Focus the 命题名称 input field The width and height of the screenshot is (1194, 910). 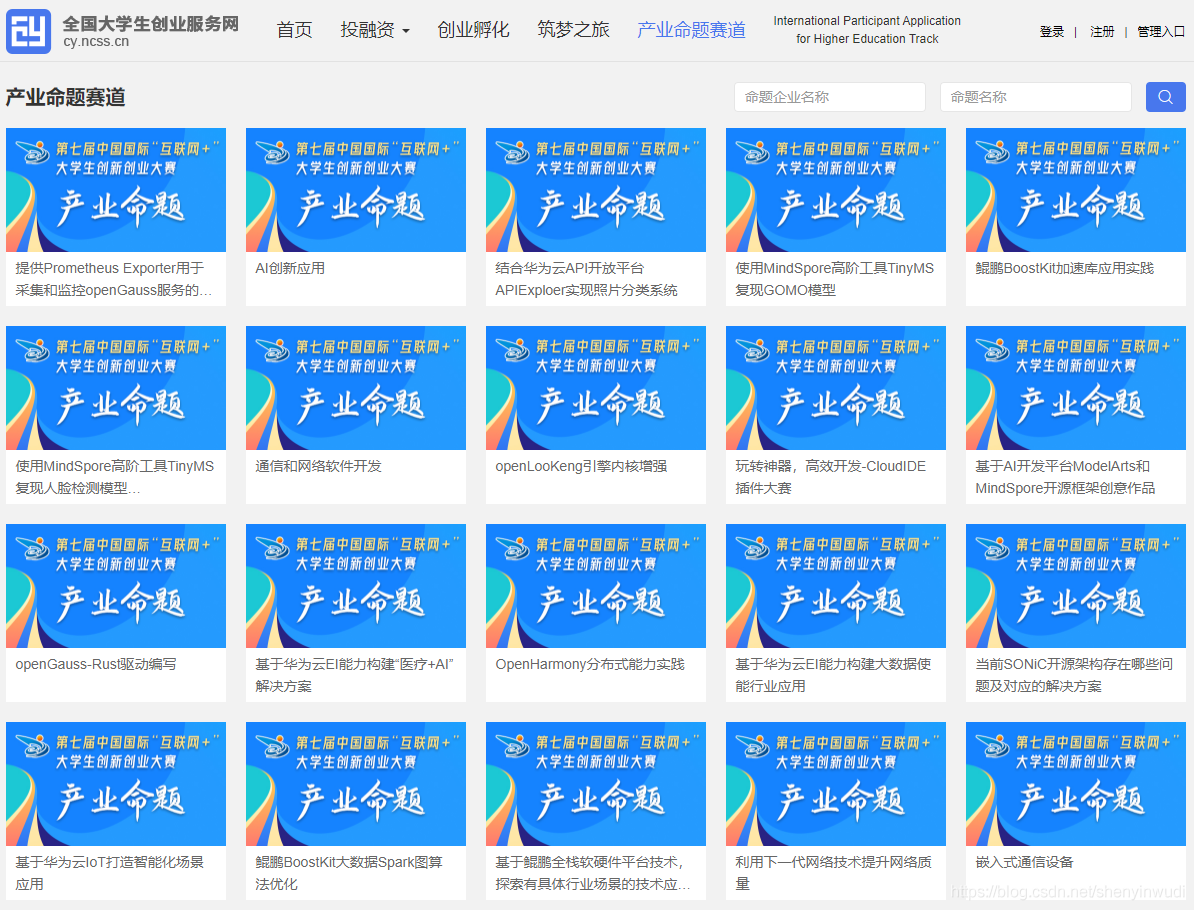(1036, 97)
